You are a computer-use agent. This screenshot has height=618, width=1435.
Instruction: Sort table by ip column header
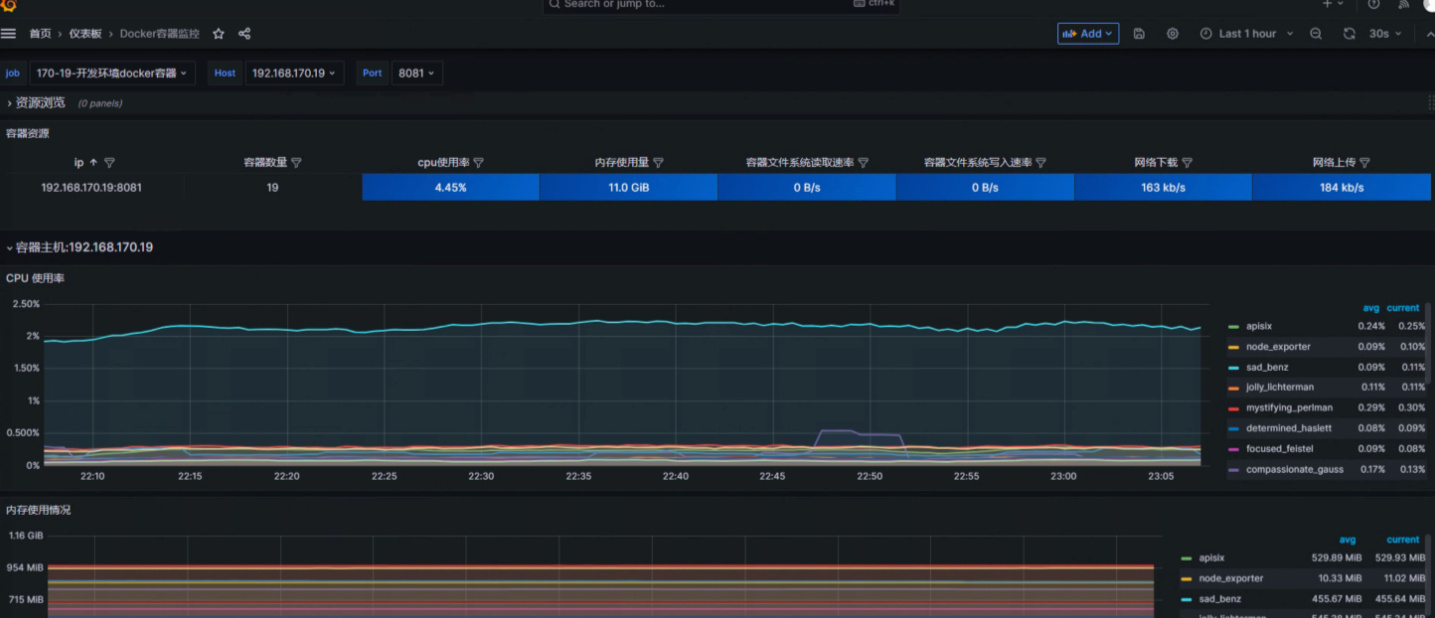tap(79, 163)
